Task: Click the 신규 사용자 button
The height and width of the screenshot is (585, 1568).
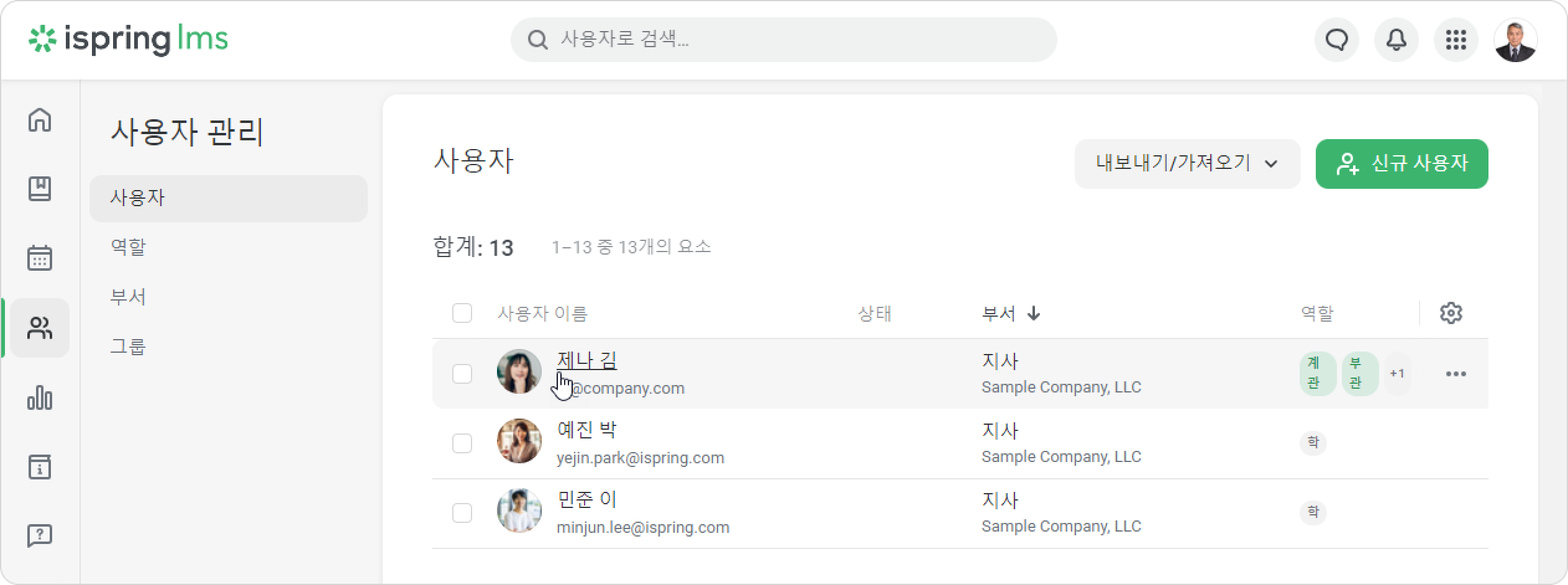Action: point(1402,164)
